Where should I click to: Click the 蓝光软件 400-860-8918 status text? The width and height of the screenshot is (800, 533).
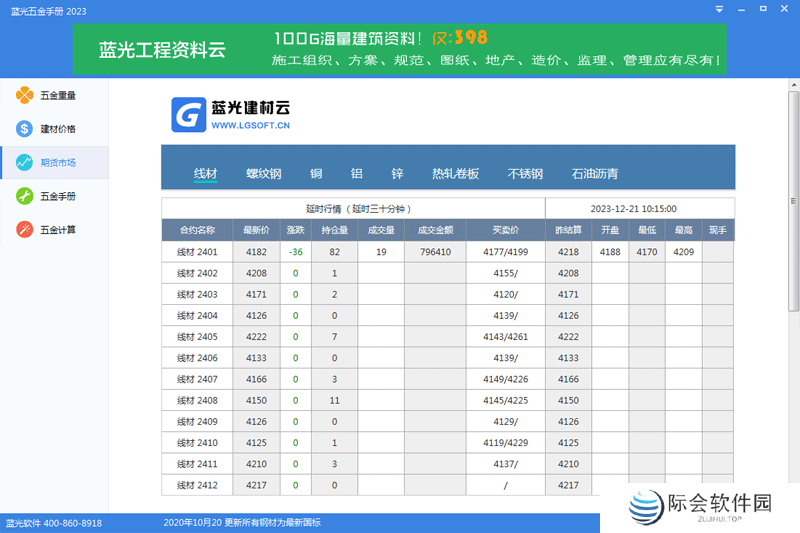tap(54, 523)
